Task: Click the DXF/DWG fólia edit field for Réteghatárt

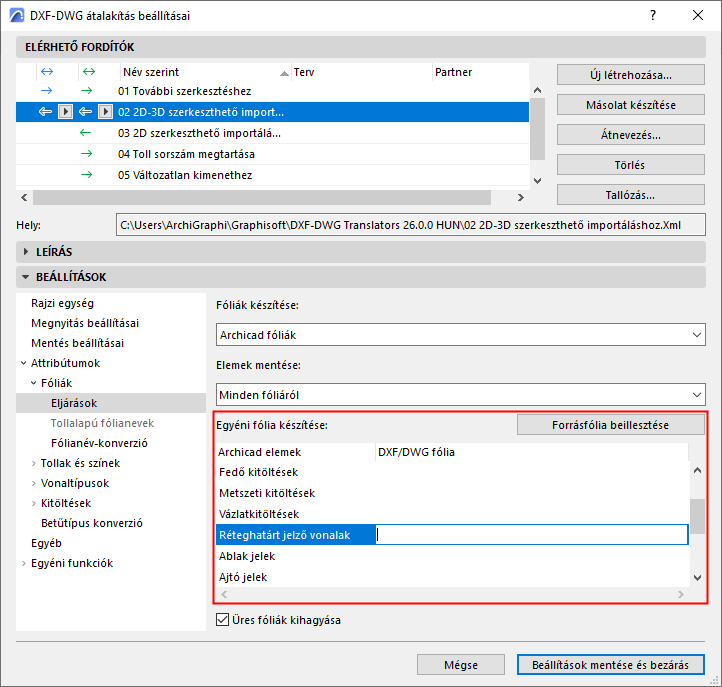Action: (532, 535)
